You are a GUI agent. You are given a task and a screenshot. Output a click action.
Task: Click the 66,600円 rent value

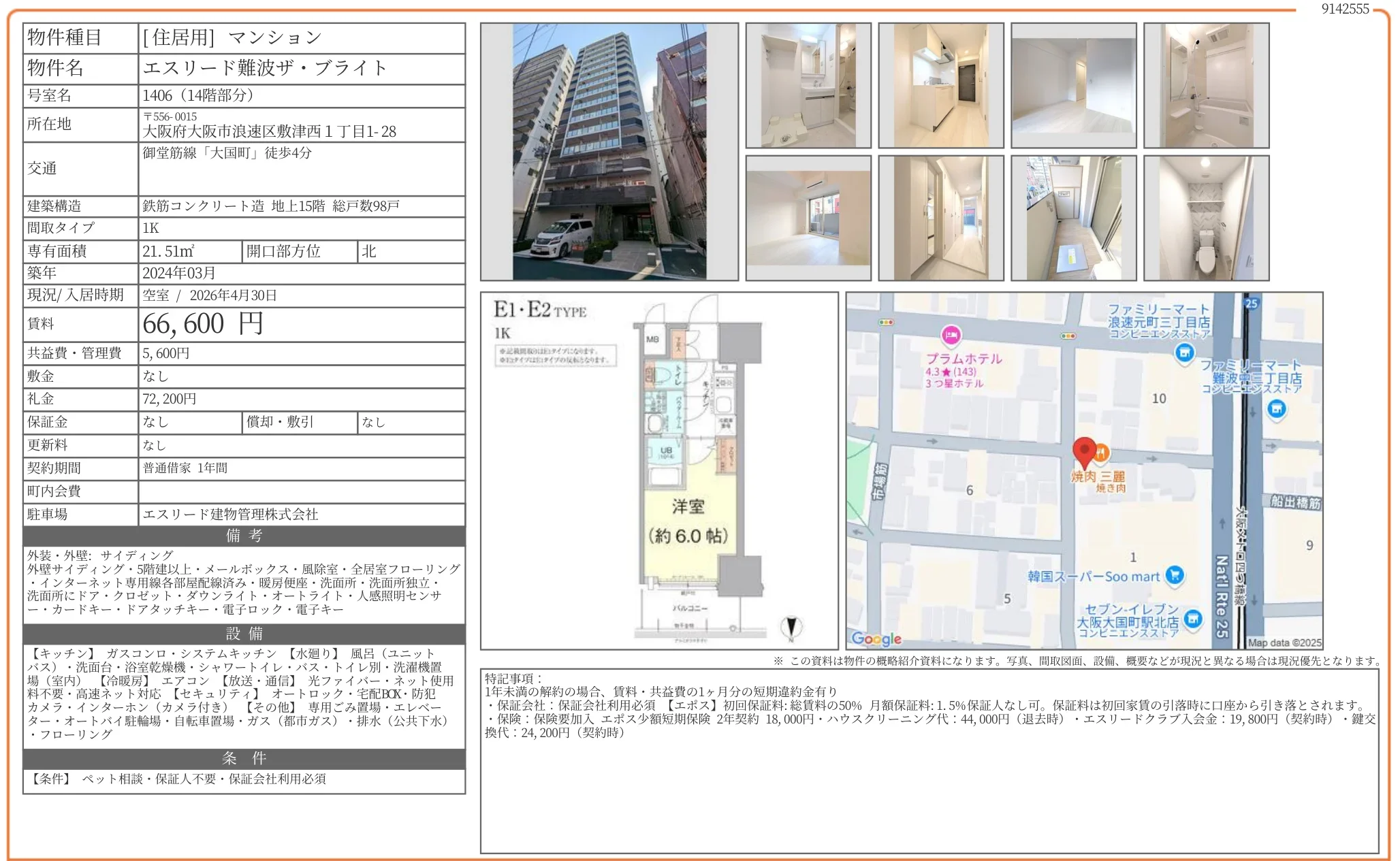(x=203, y=324)
